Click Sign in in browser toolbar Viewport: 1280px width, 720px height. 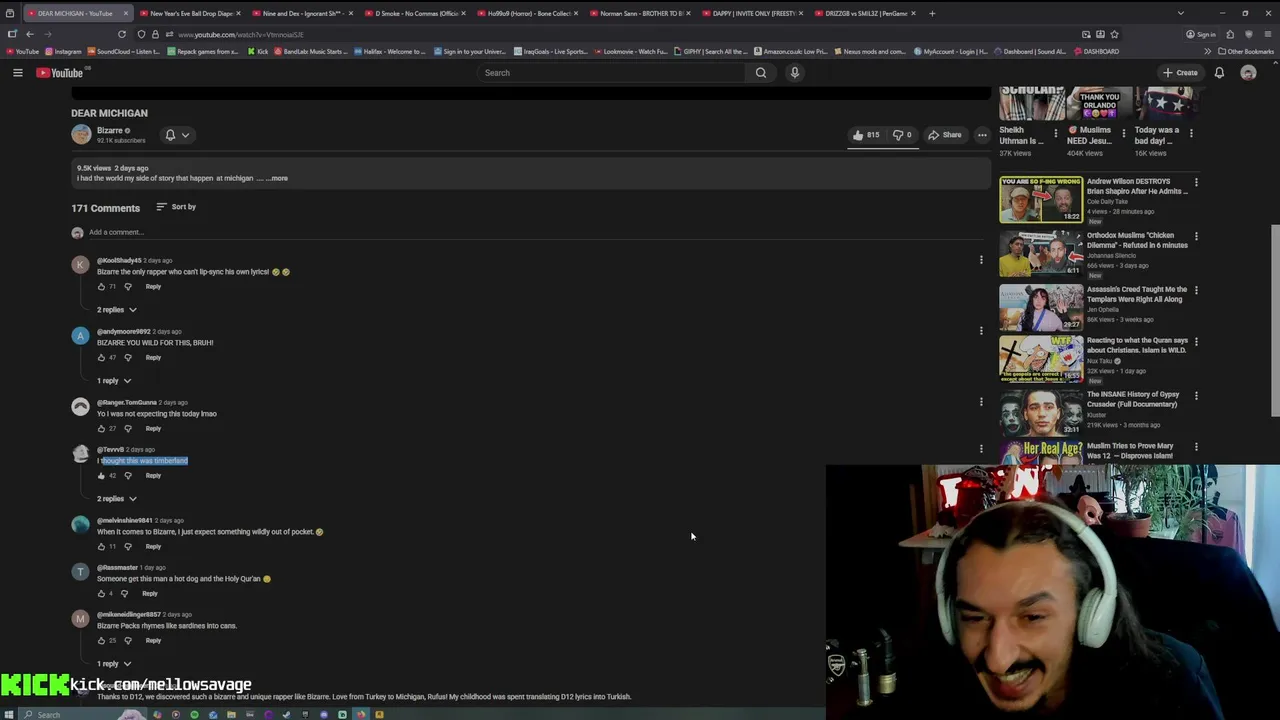(1201, 34)
